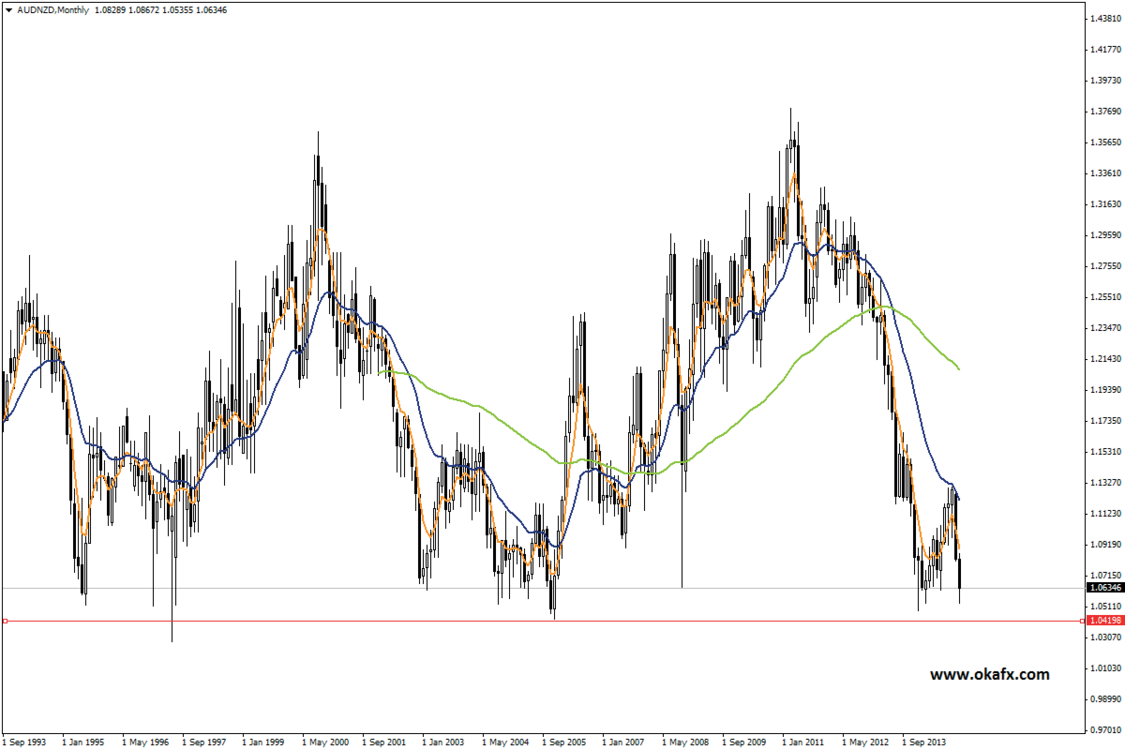
Task: Click the 1 Jan 2003 date label
Action: click(x=443, y=742)
